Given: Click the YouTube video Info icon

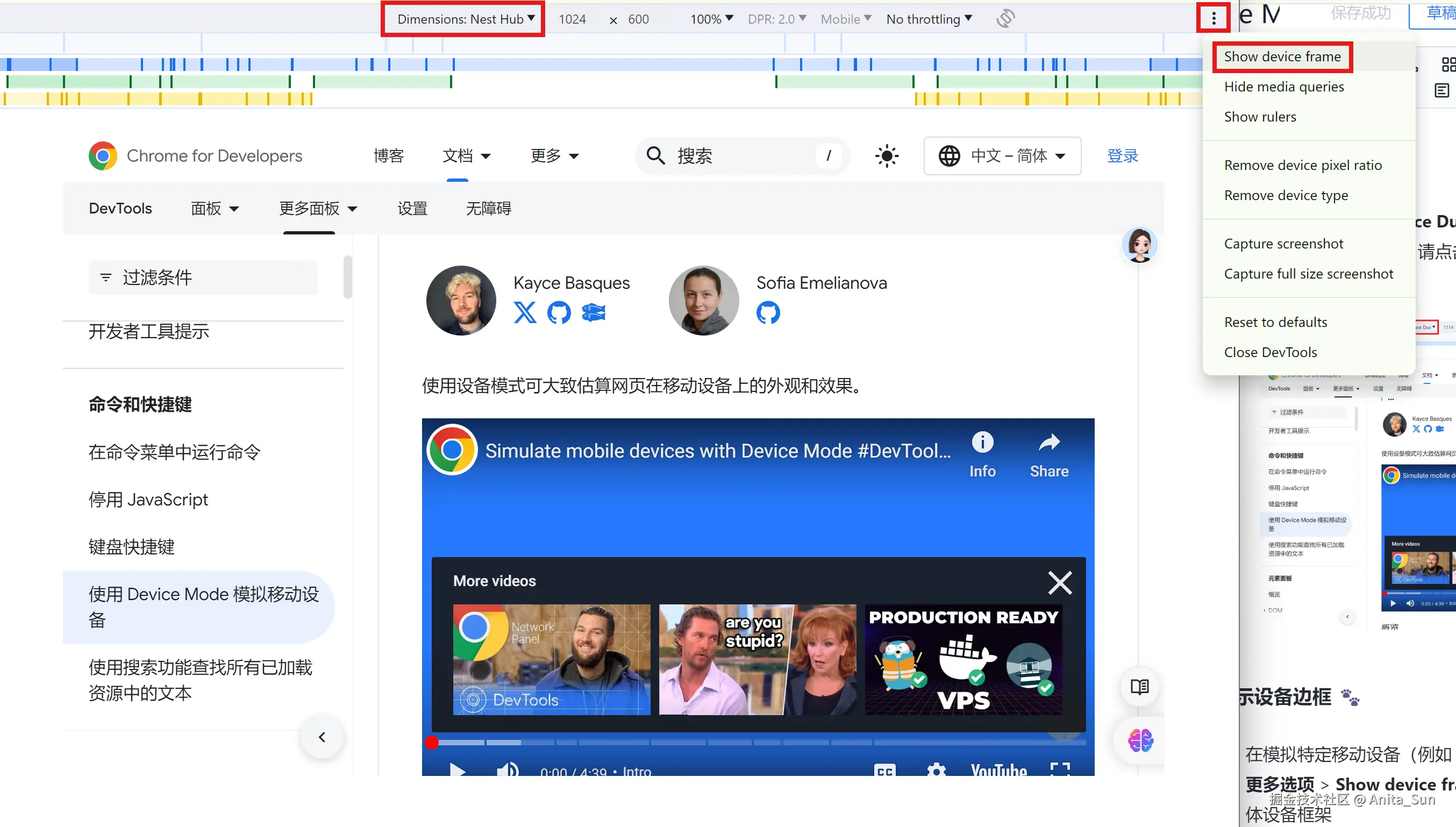Looking at the screenshot, I should [982, 443].
